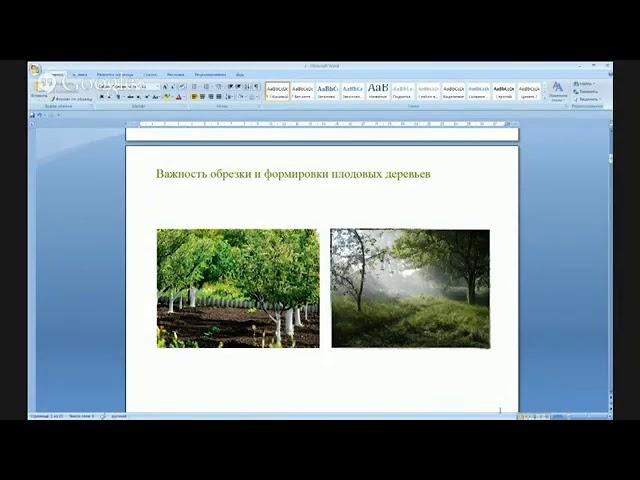Justify the paragraph text
640x480 pixels.
[x=219, y=97]
